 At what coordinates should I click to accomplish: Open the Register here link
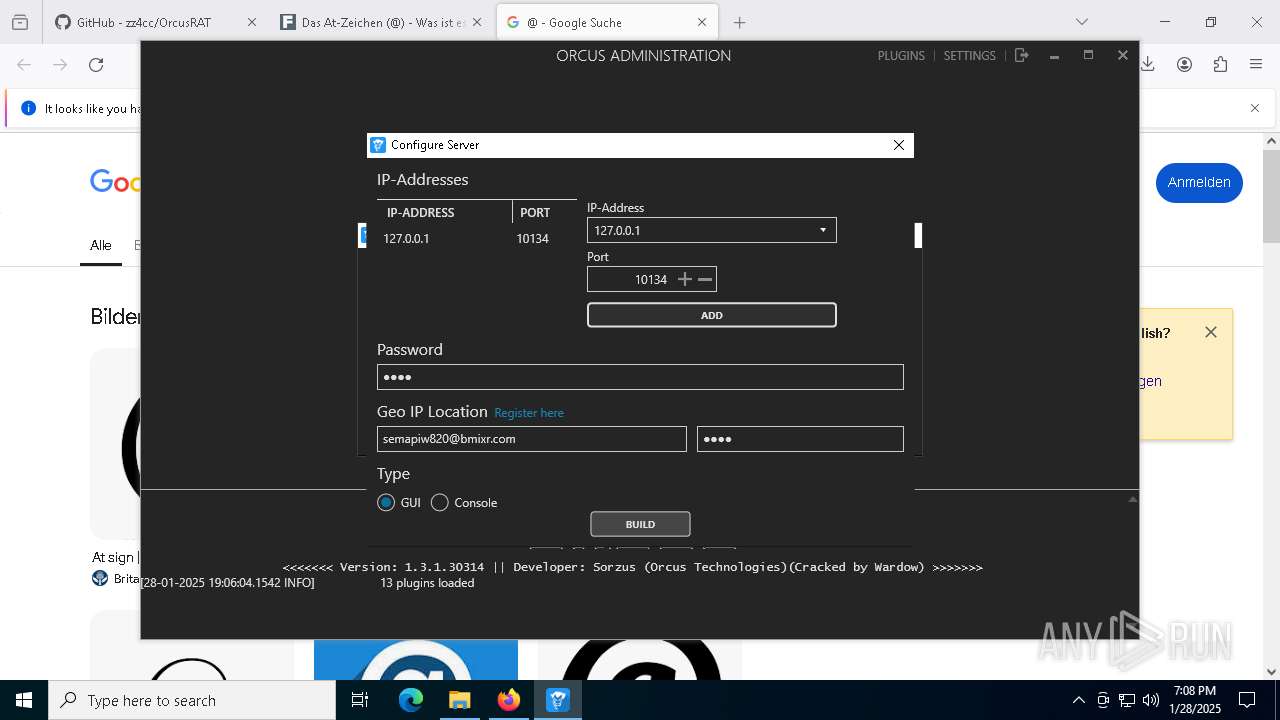click(529, 413)
